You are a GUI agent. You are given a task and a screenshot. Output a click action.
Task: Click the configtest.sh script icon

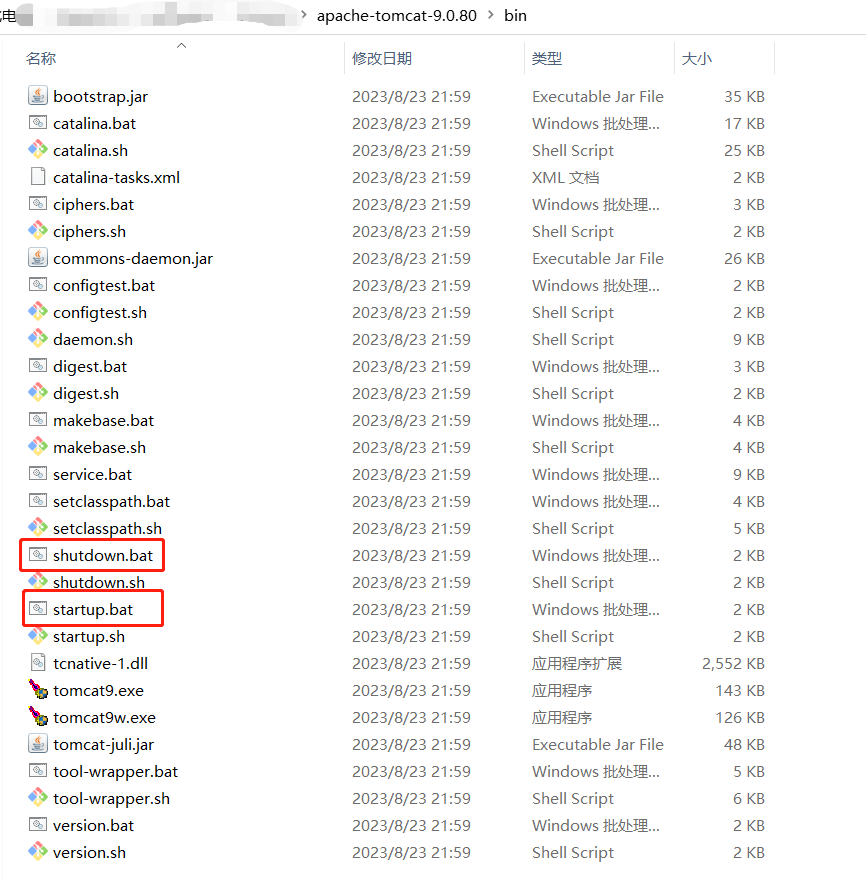pyautogui.click(x=38, y=311)
